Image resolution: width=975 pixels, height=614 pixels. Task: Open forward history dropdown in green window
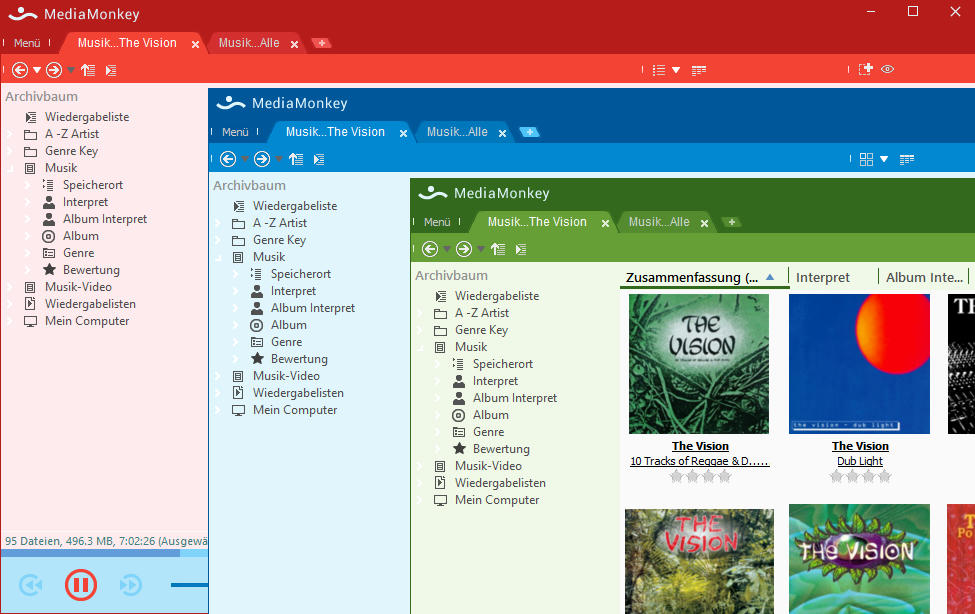[481, 249]
